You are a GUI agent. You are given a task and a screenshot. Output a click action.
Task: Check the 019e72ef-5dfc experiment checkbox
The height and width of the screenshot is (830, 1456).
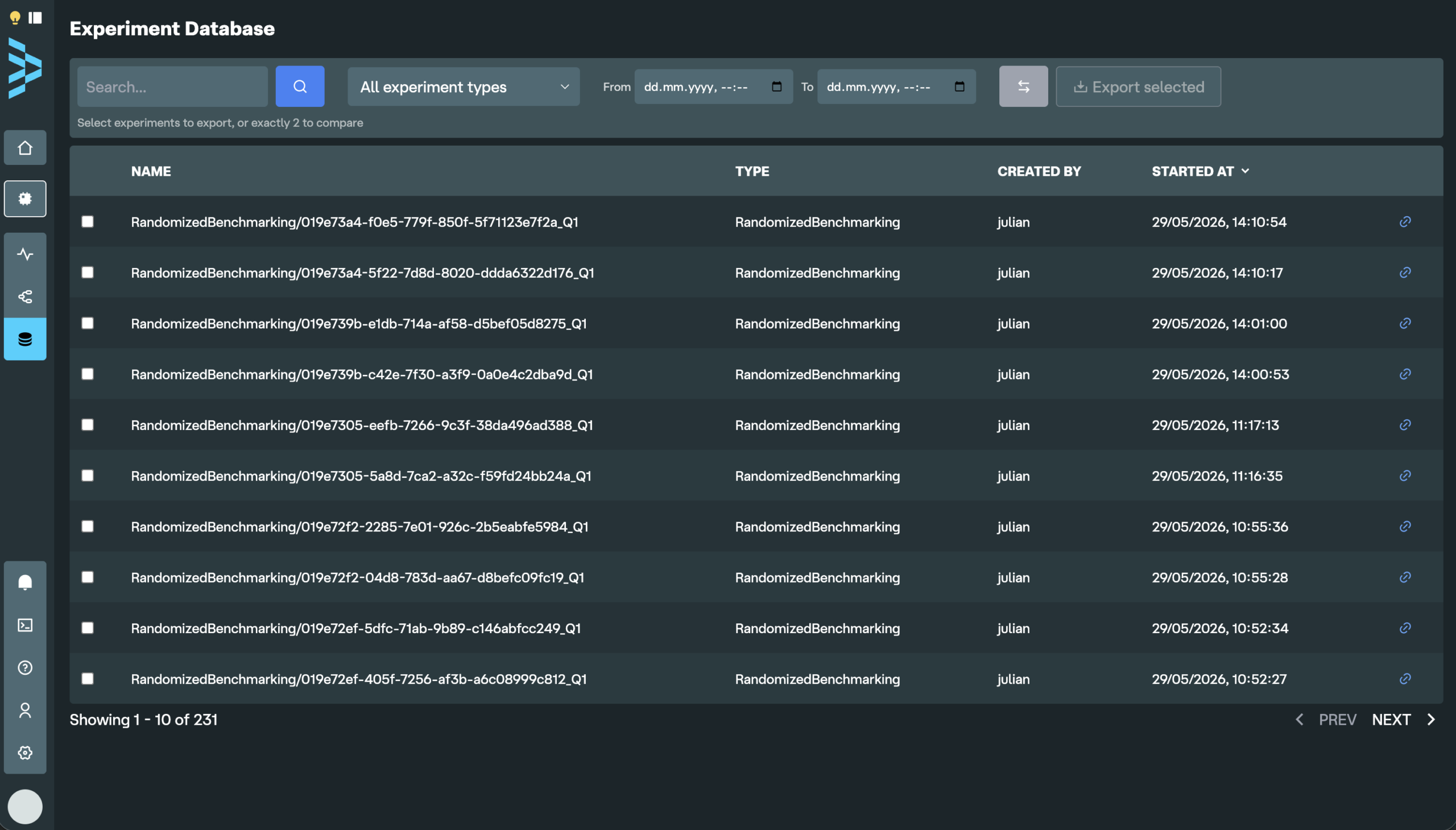pyautogui.click(x=87, y=628)
